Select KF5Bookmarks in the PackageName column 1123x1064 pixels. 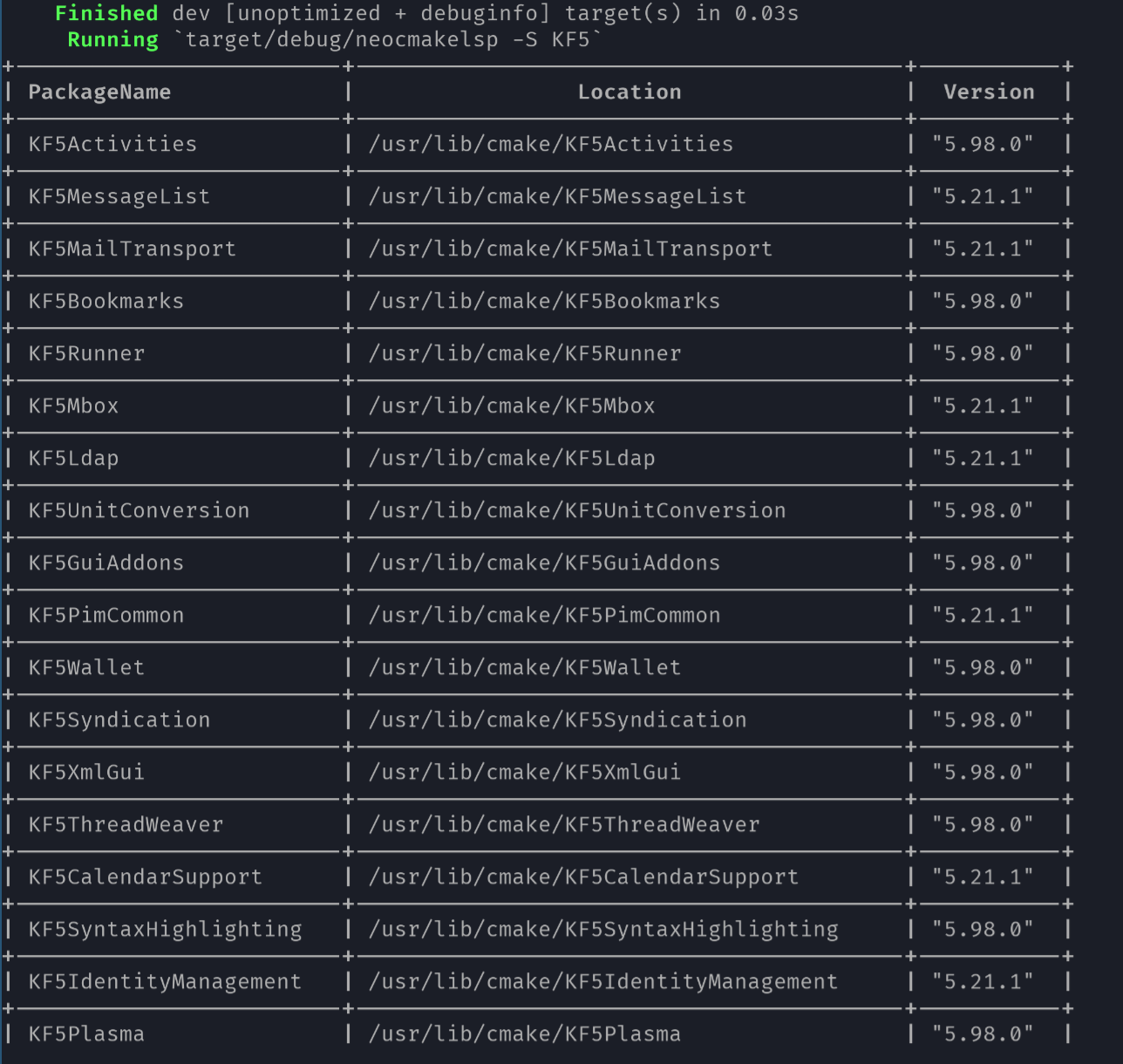(106, 302)
